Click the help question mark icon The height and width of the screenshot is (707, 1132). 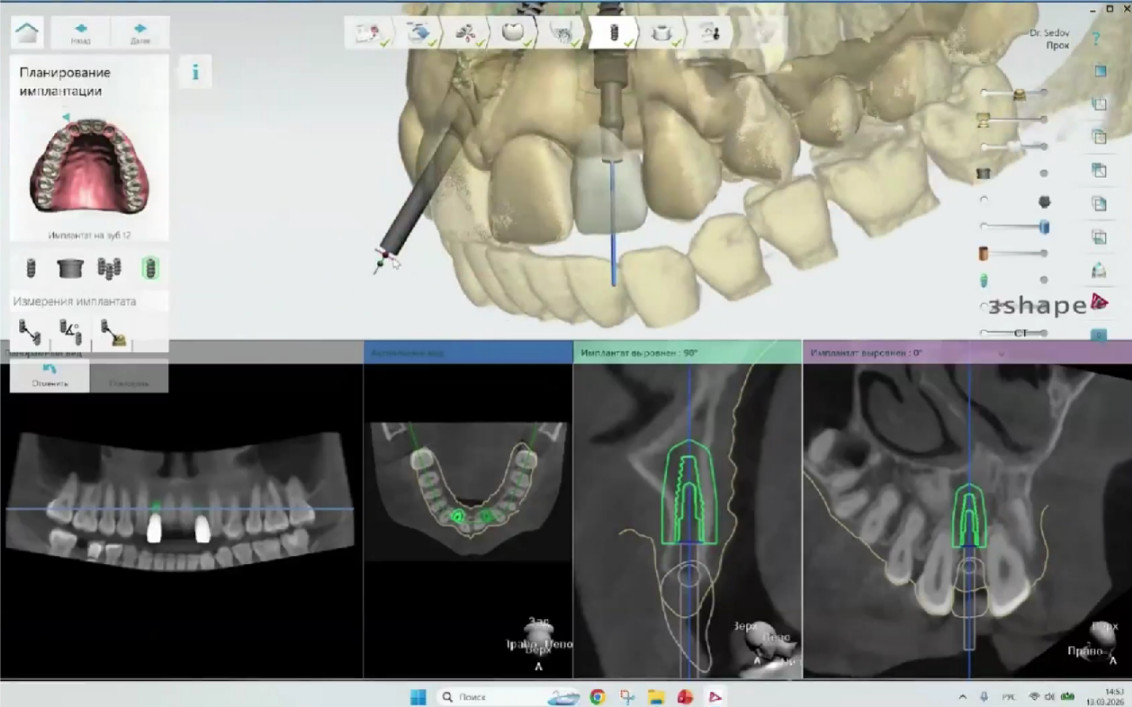(1096, 39)
